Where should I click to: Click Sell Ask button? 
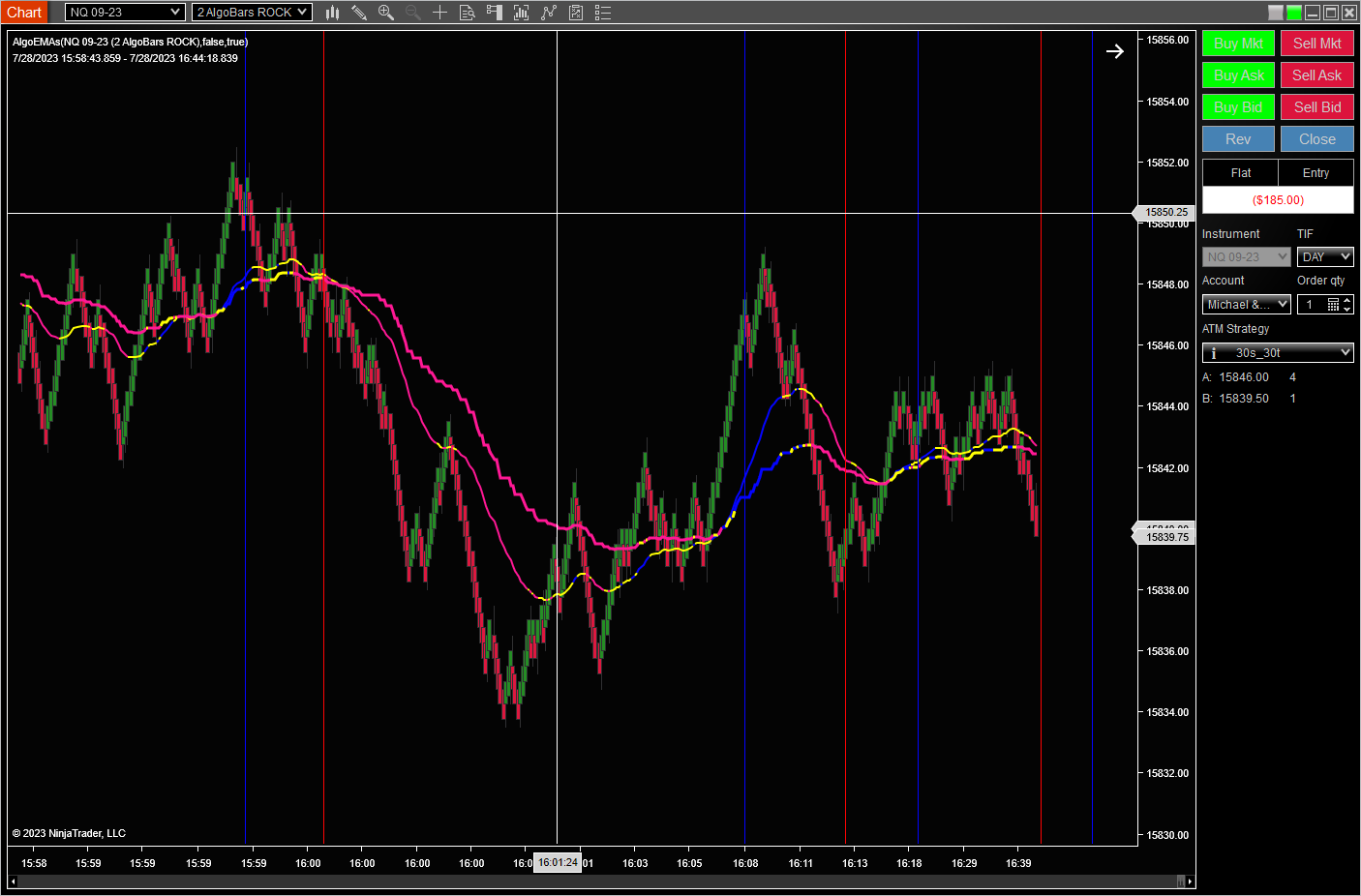click(1317, 75)
